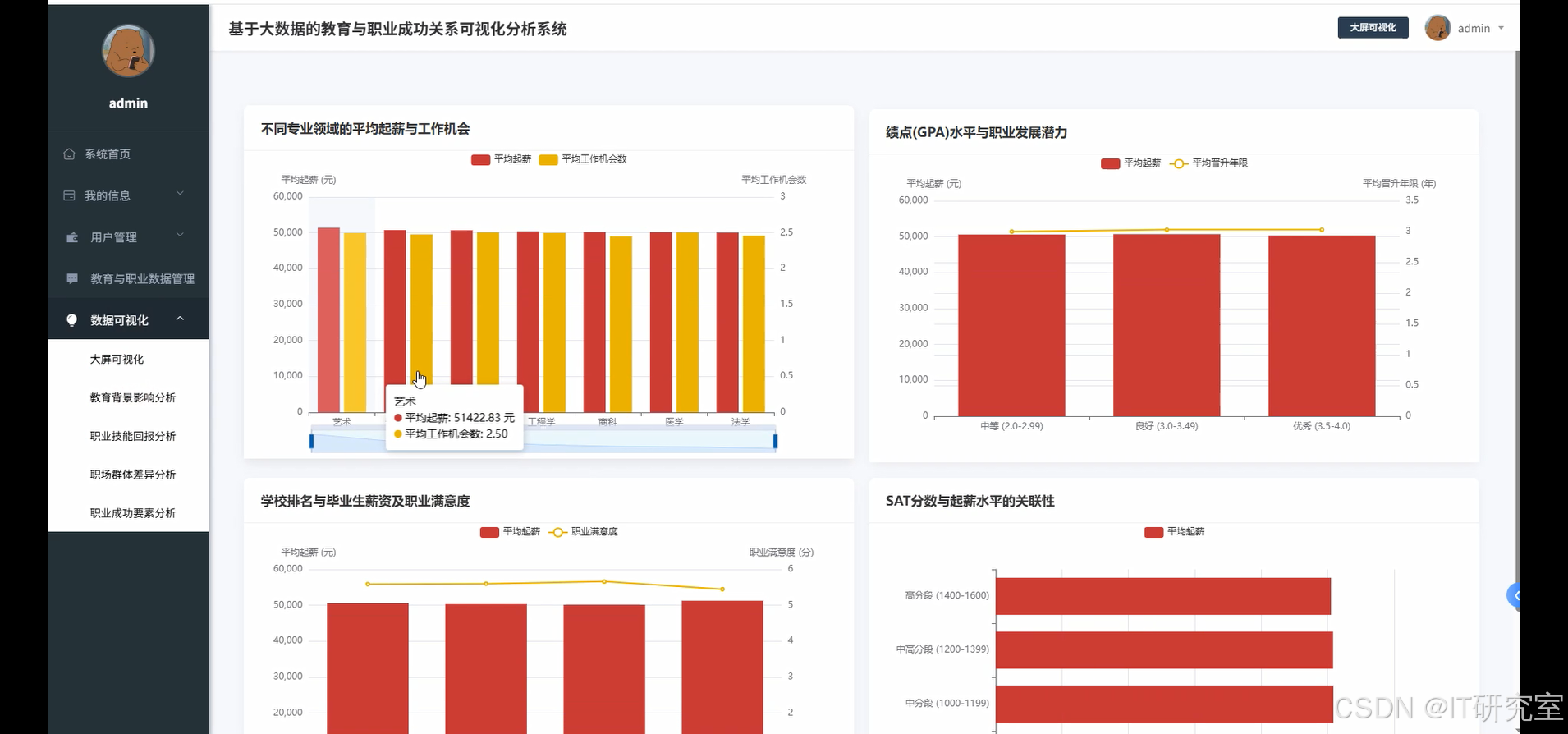The height and width of the screenshot is (734, 1568).
Task: Select 教育背景影响分析 submenu item
Action: (129, 397)
